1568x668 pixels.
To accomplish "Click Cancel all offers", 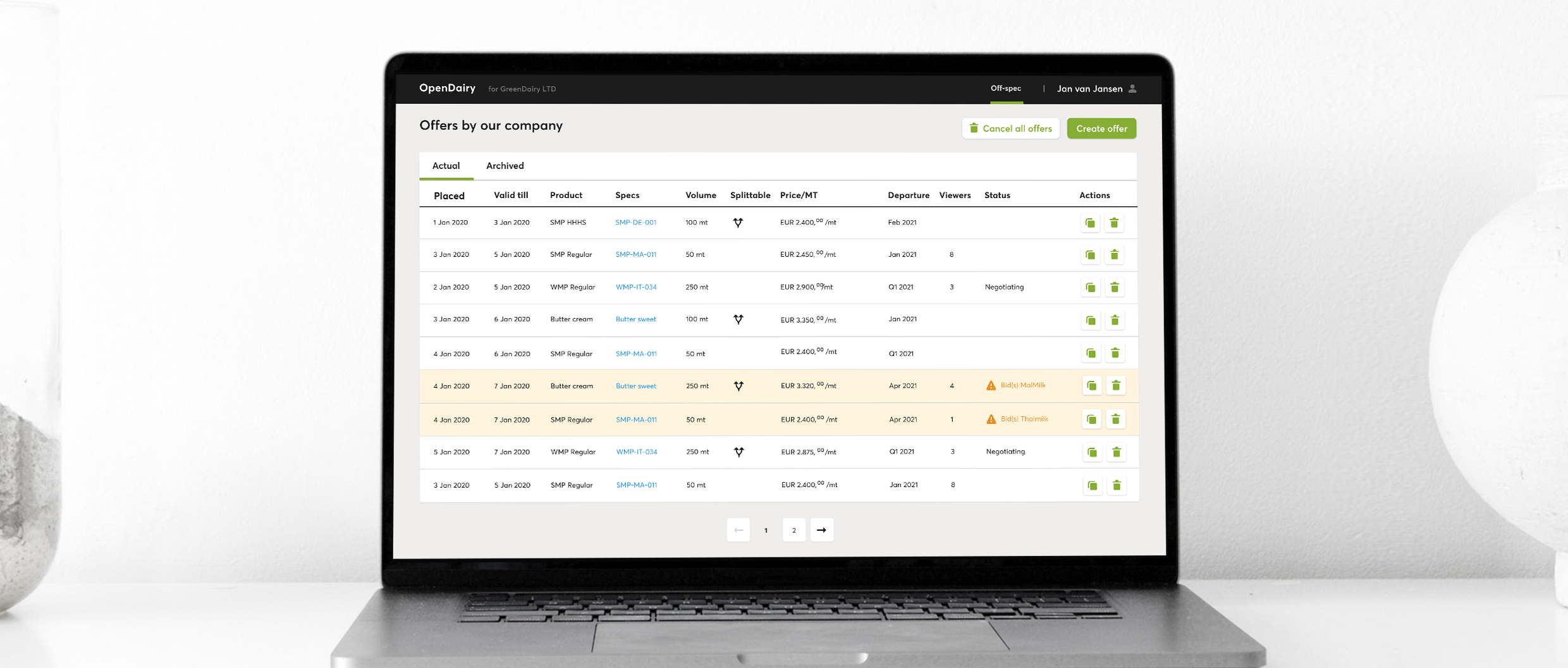I will coord(1010,128).
